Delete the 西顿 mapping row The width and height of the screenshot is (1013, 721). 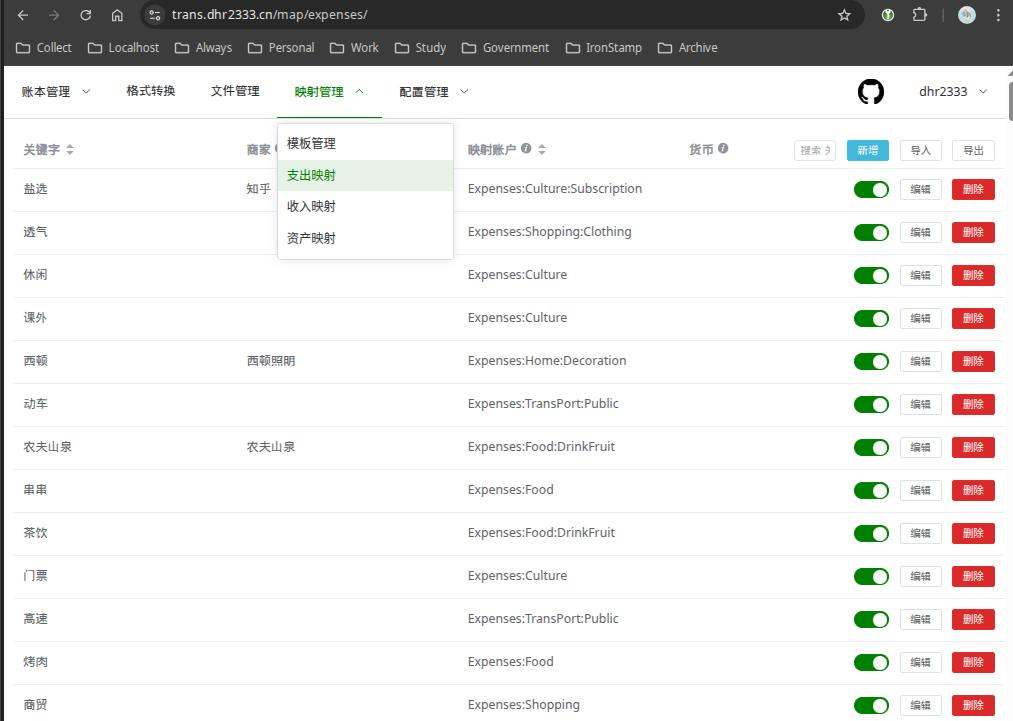click(x=972, y=362)
